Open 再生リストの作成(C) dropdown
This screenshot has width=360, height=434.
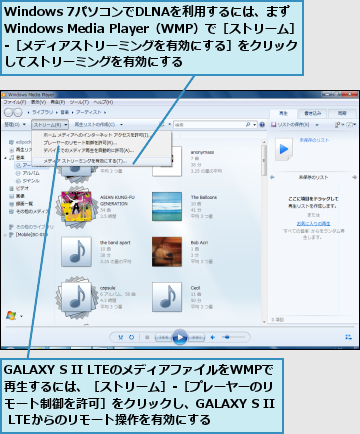coord(98,124)
